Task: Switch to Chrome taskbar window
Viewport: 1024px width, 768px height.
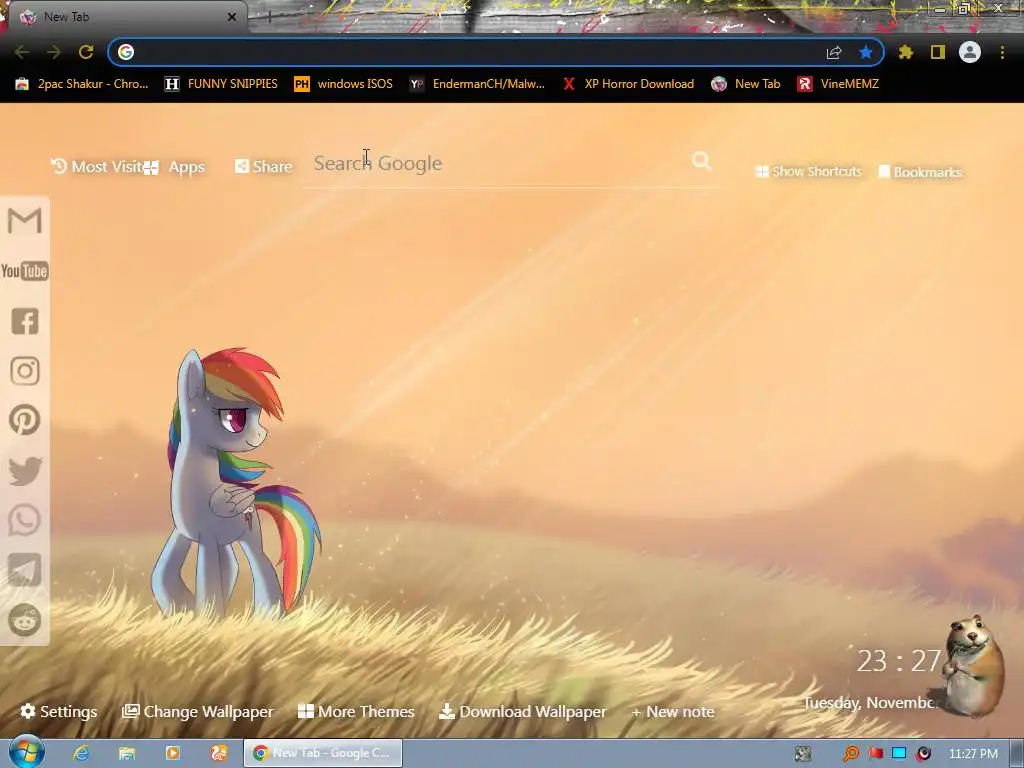Action: [323, 753]
